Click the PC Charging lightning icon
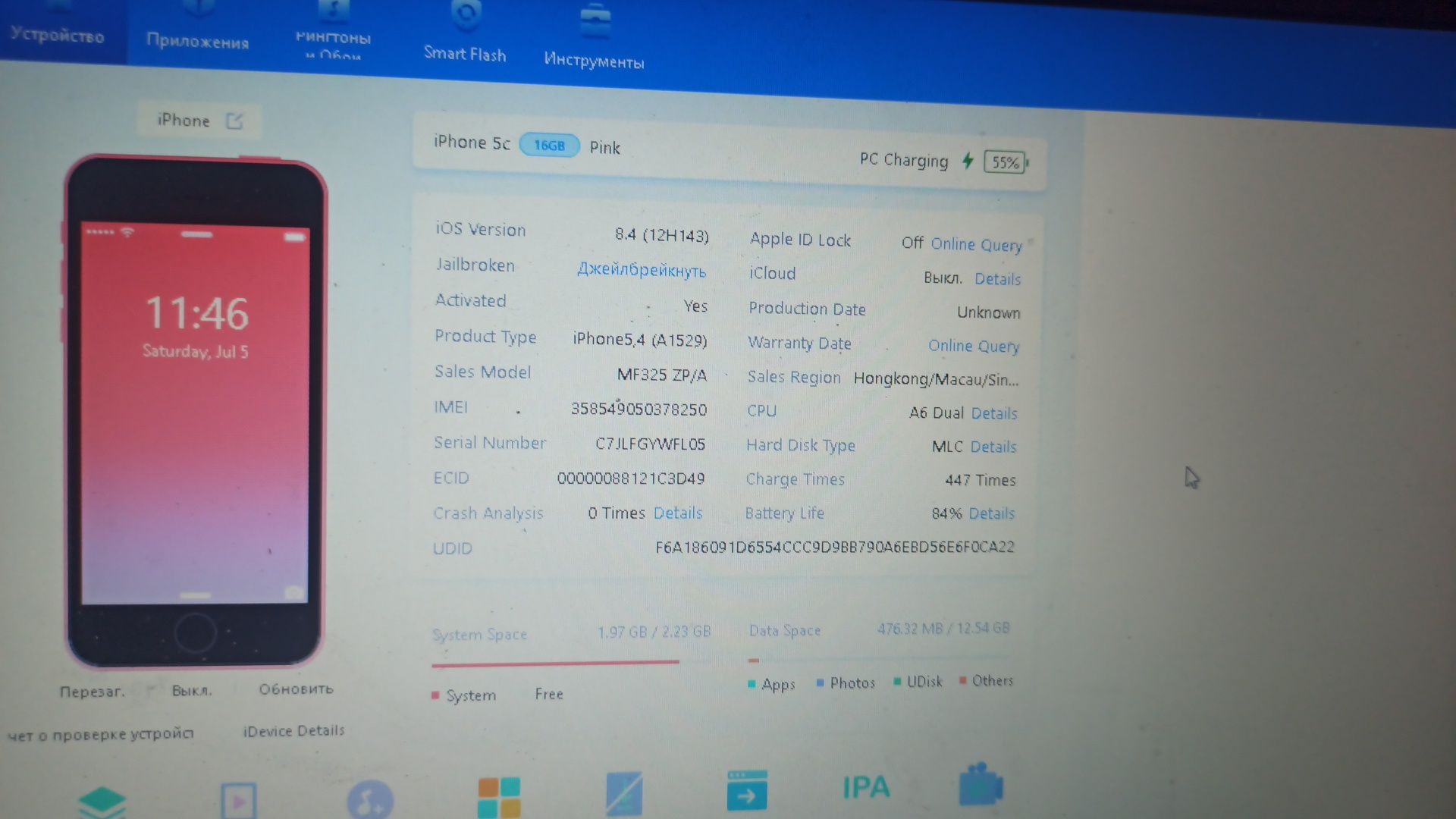Viewport: 1456px width, 819px height. point(968,161)
